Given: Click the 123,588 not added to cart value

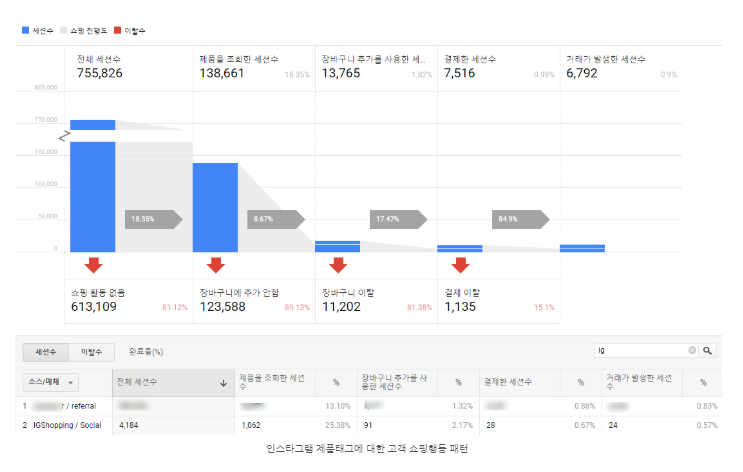Looking at the screenshot, I should [x=223, y=307].
